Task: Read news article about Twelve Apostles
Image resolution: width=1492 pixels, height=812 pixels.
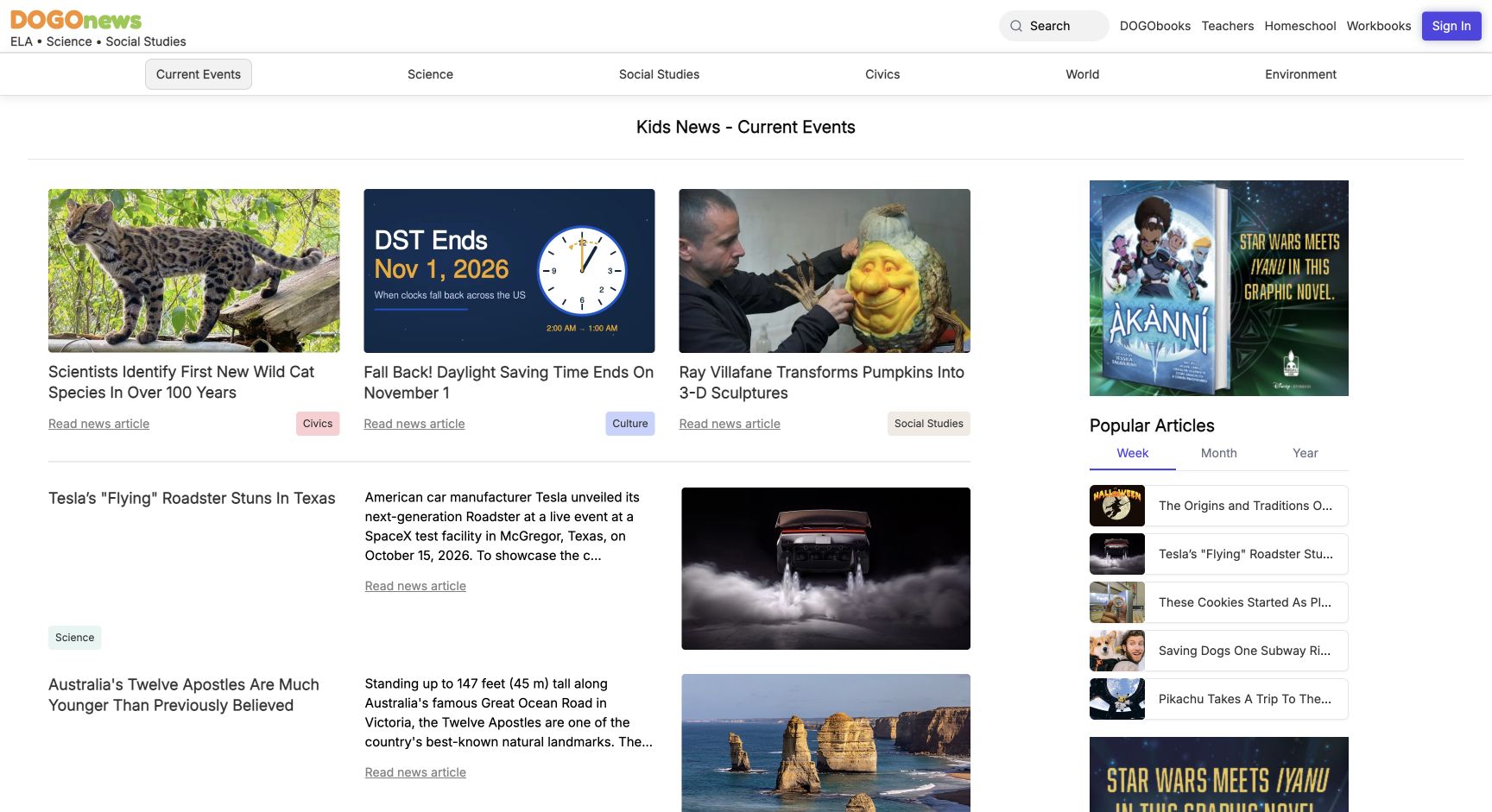Action: point(415,772)
